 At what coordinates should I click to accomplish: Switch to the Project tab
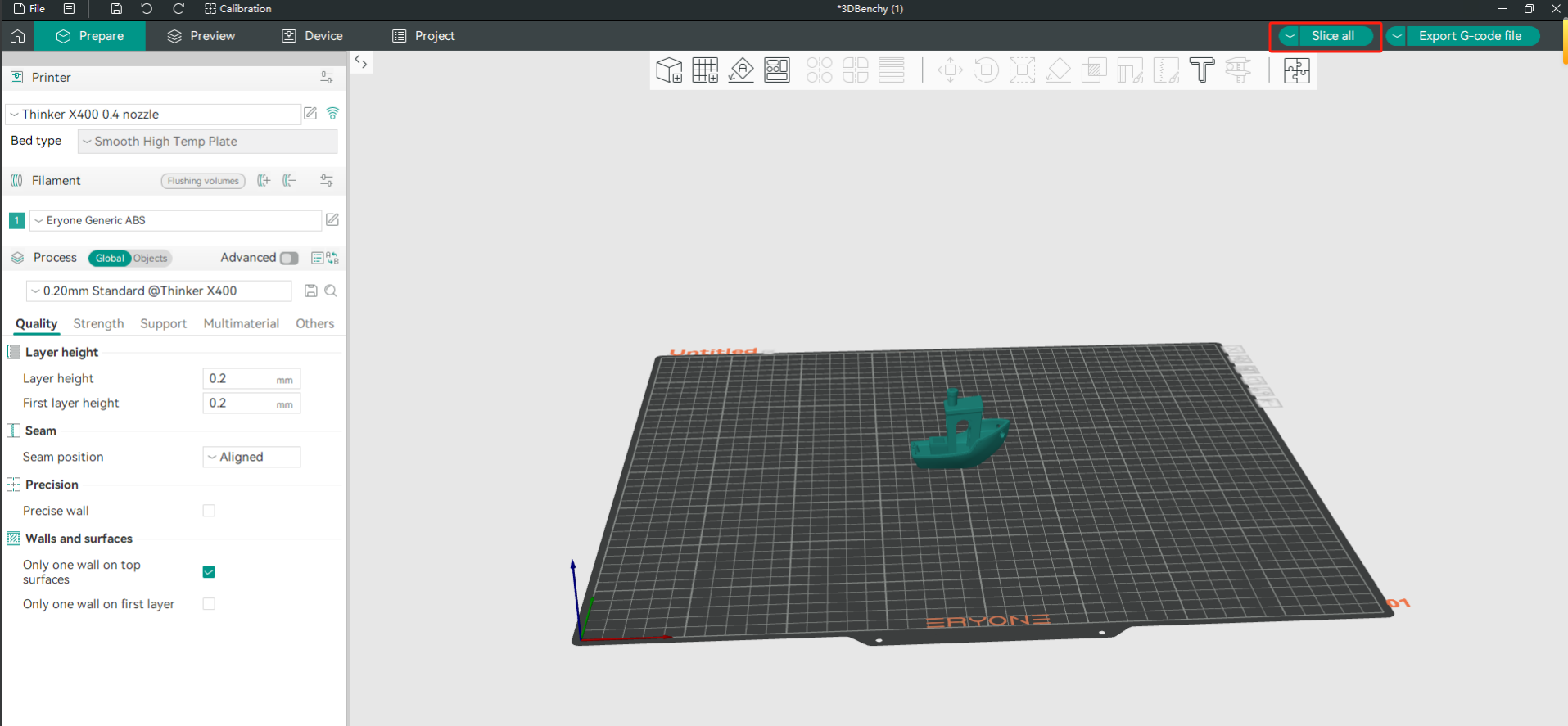[x=423, y=36]
